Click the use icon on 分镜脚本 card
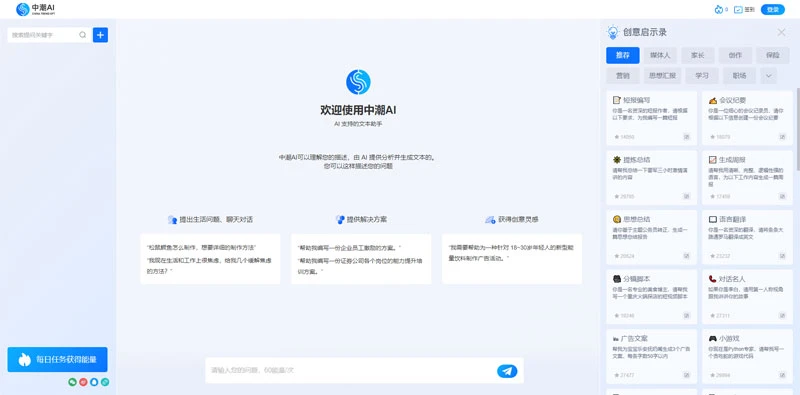 click(687, 316)
